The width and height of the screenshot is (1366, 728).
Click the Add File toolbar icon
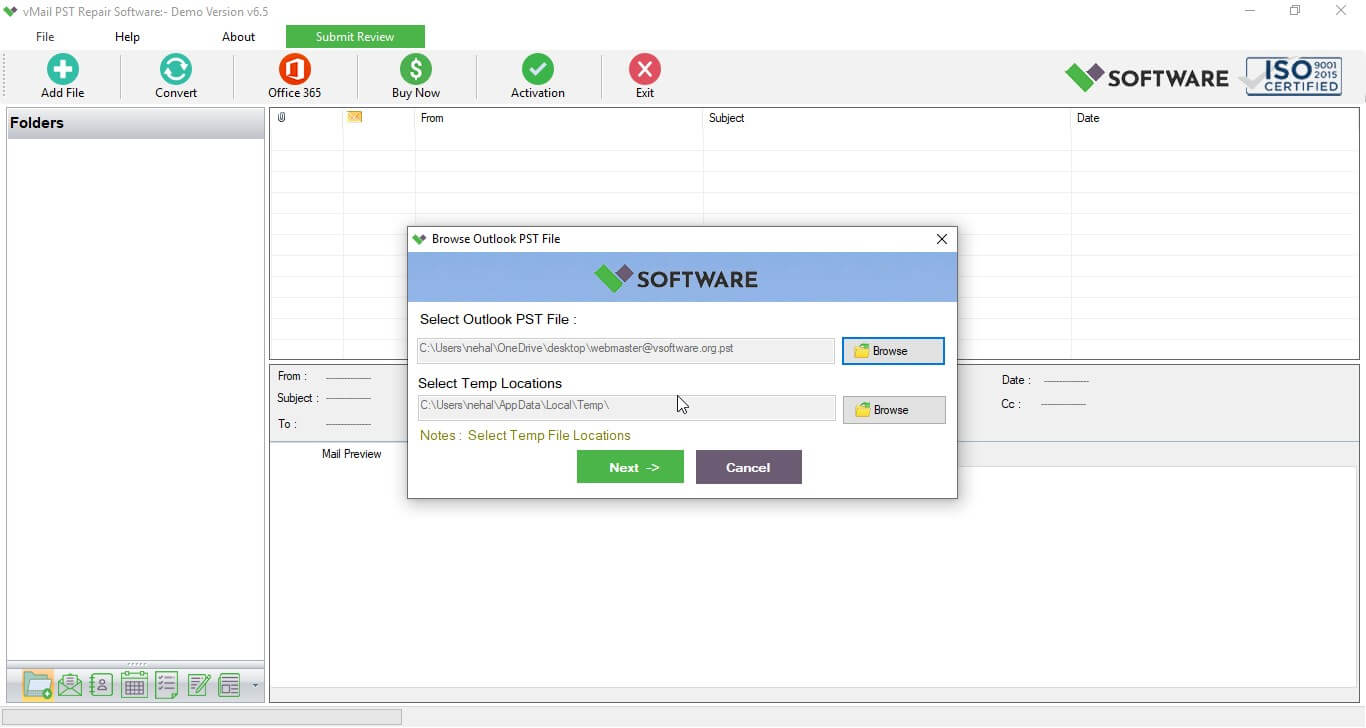(62, 69)
